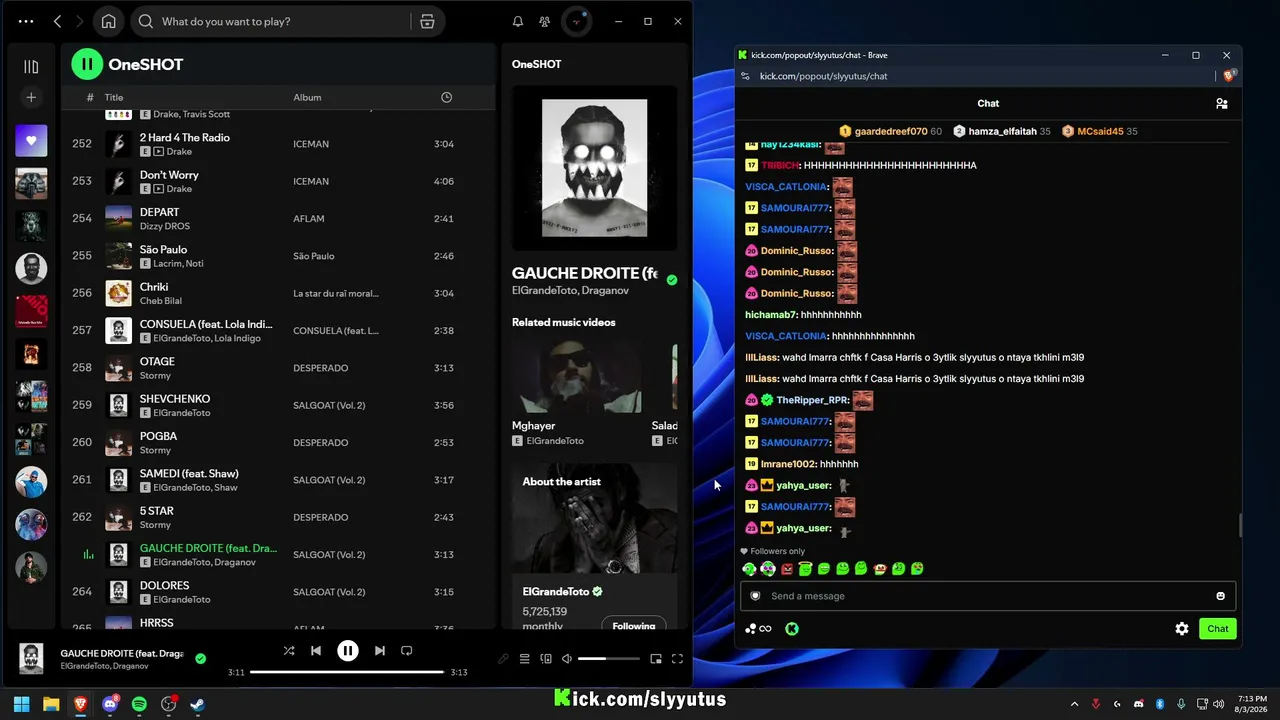Click the plus Create icon in Spotify sidebar
The height and width of the screenshot is (720, 1280).
(x=31, y=97)
